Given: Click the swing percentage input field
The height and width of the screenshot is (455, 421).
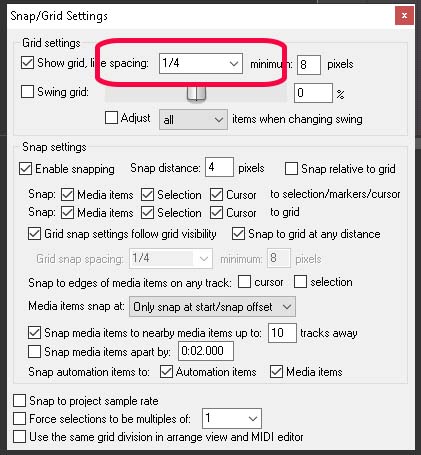Looking at the screenshot, I should click(x=313, y=93).
